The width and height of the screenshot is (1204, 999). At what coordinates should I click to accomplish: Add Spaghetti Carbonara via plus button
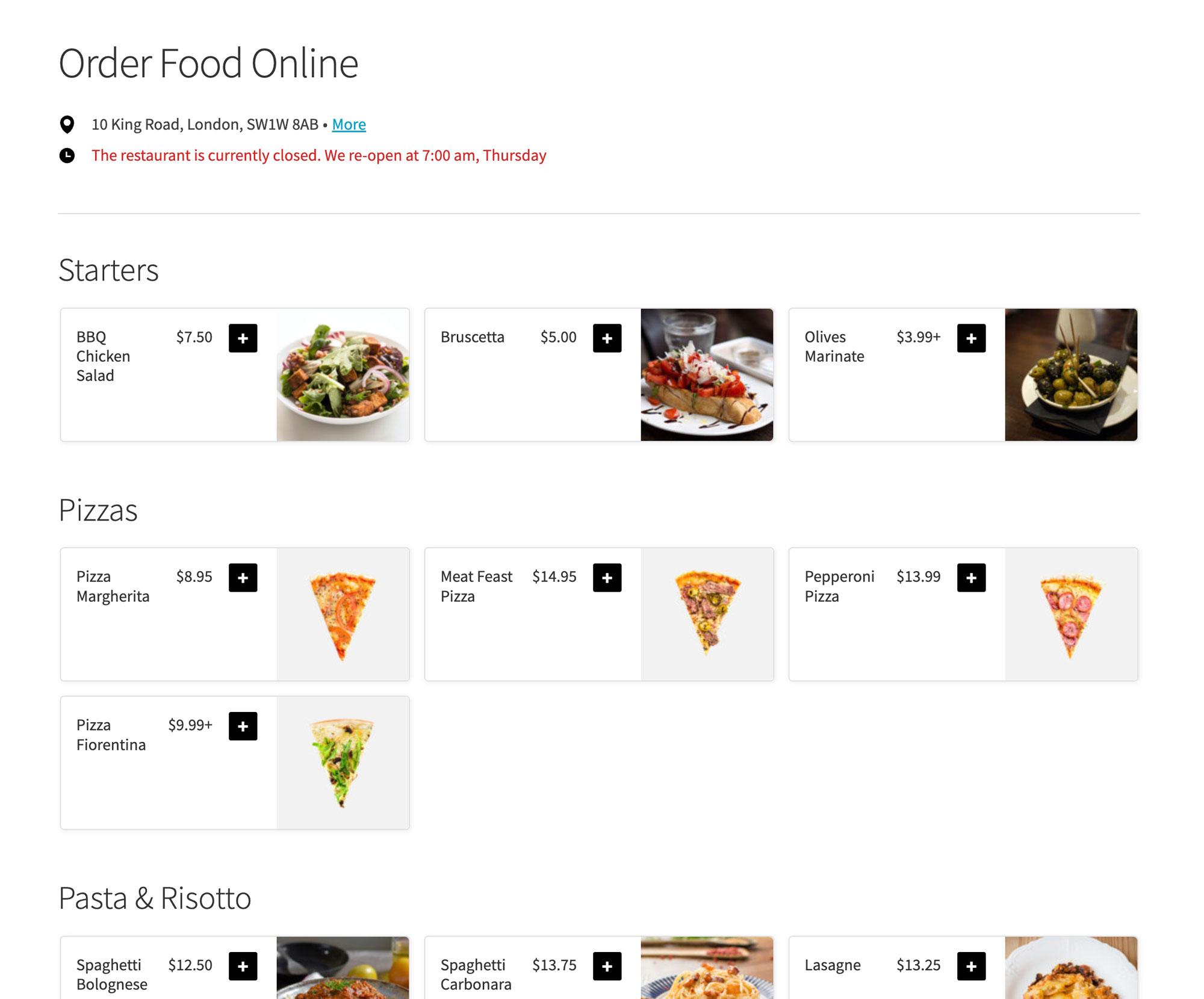click(x=607, y=966)
